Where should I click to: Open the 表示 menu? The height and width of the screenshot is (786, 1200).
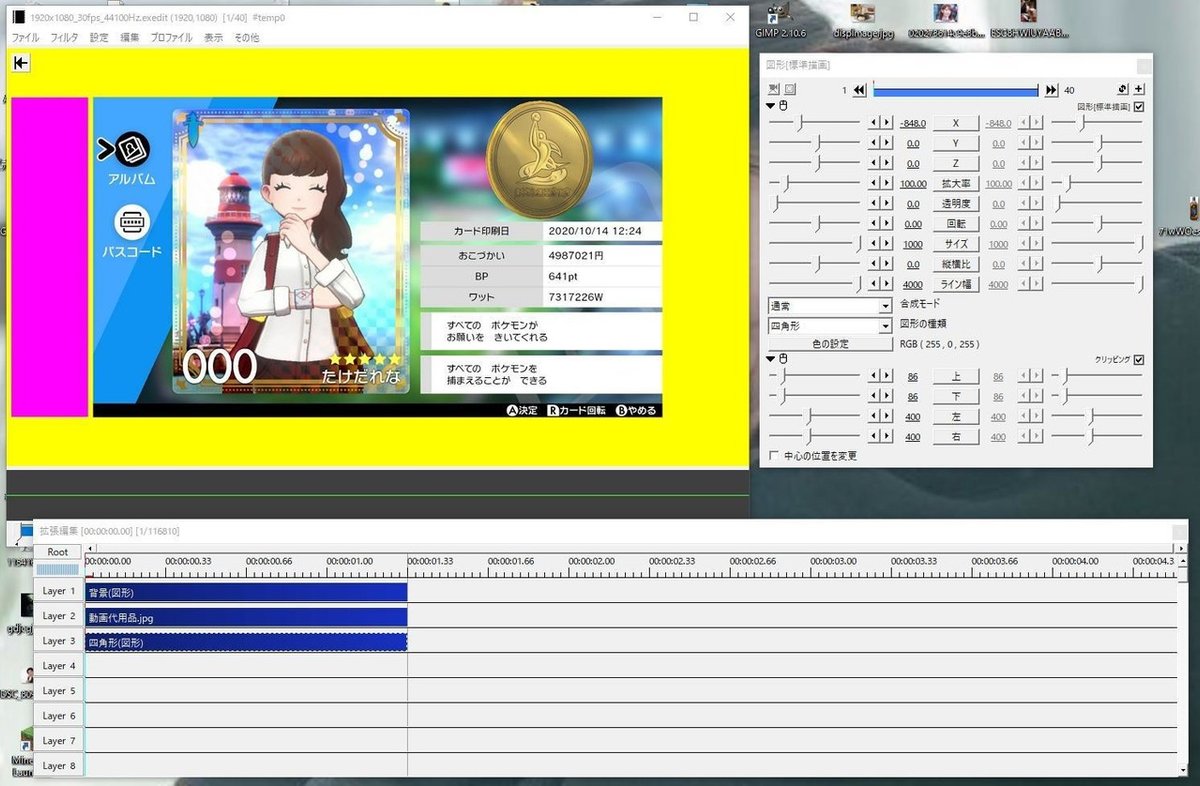214,37
